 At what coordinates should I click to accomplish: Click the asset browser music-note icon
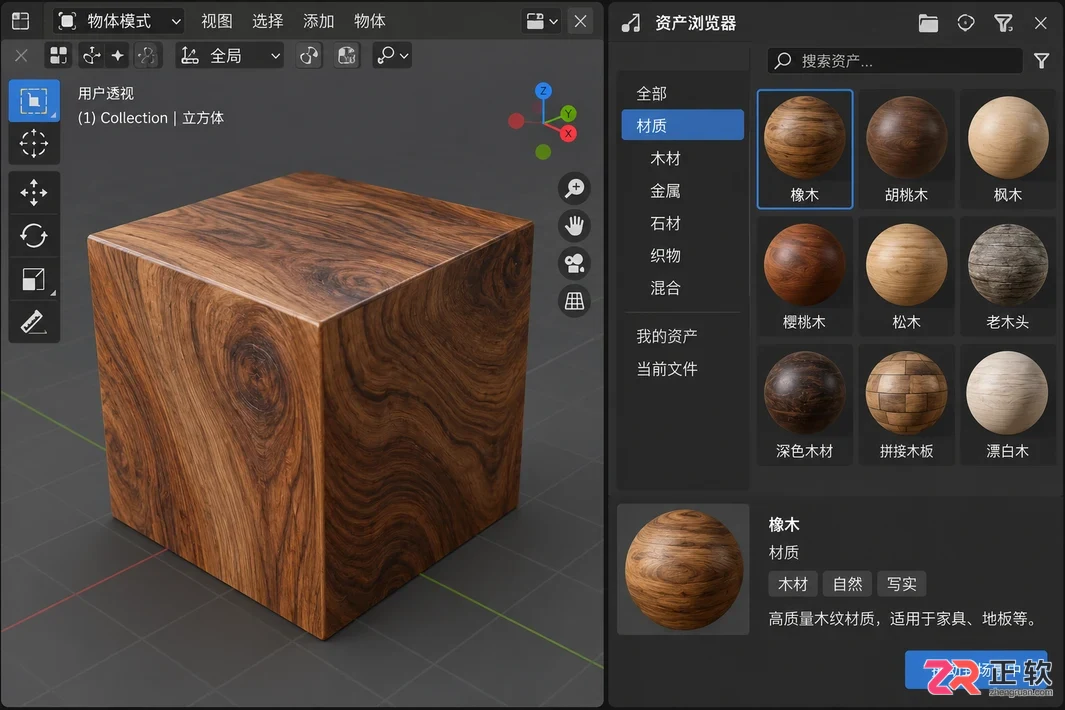pyautogui.click(x=631, y=23)
